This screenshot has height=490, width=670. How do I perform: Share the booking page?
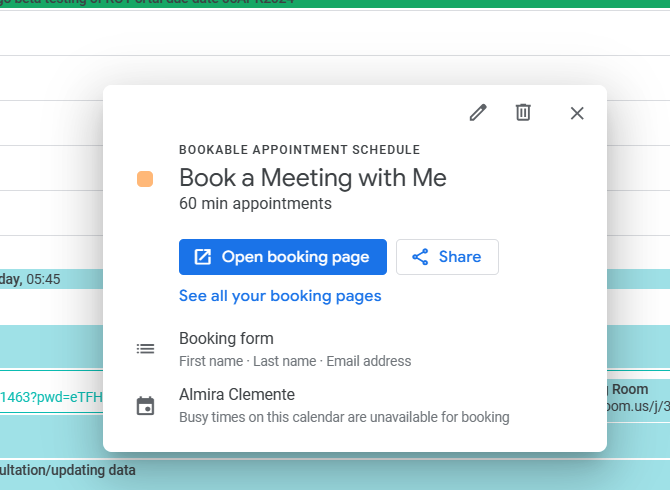(447, 257)
